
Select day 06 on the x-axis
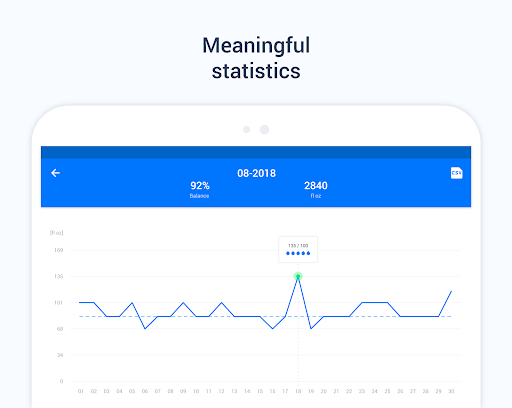[x=145, y=391]
